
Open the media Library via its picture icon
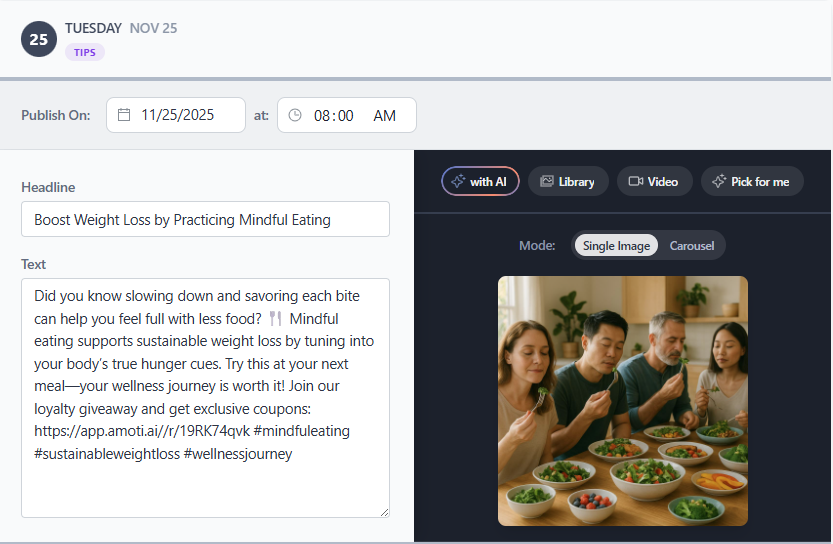546,181
